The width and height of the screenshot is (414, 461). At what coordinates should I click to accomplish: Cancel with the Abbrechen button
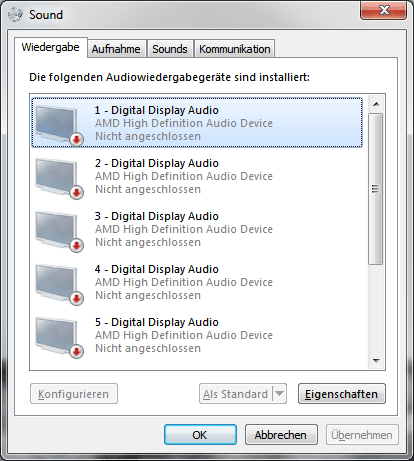(x=281, y=435)
